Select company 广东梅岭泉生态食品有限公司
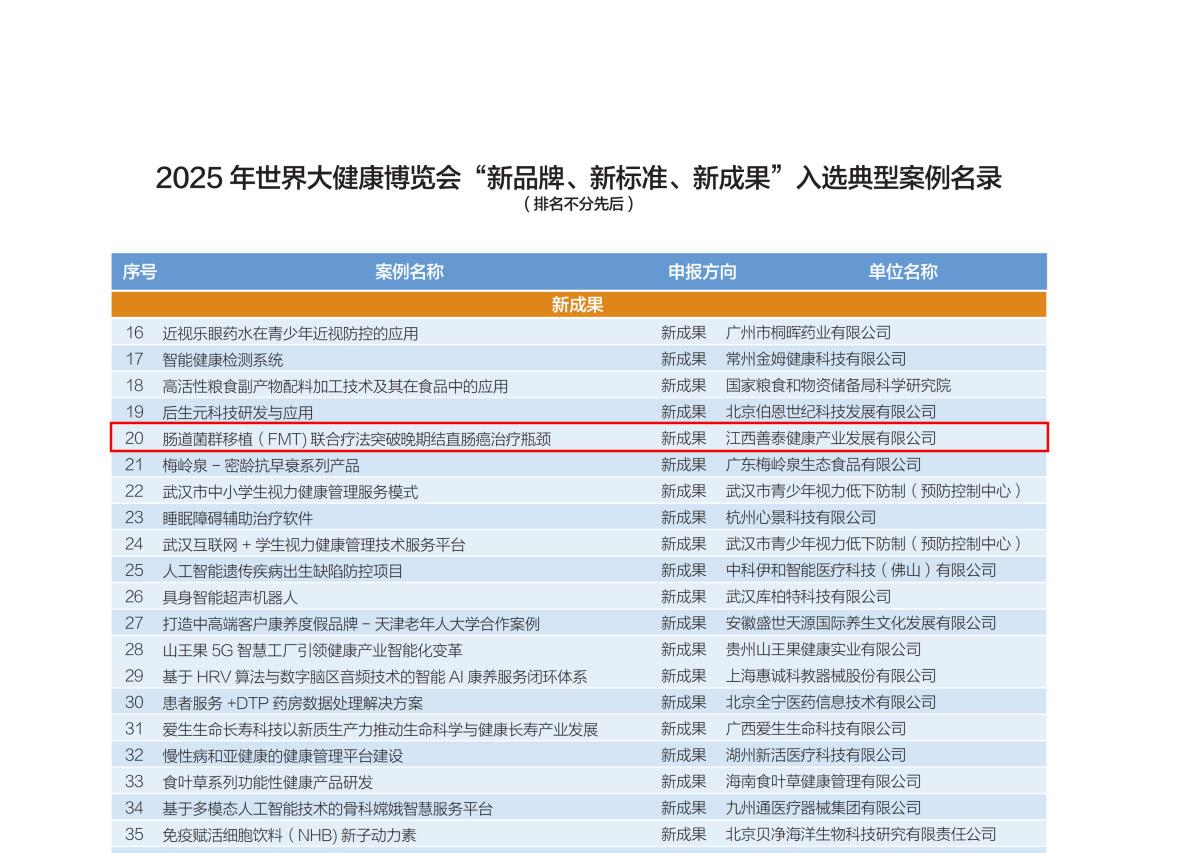 coord(823,464)
